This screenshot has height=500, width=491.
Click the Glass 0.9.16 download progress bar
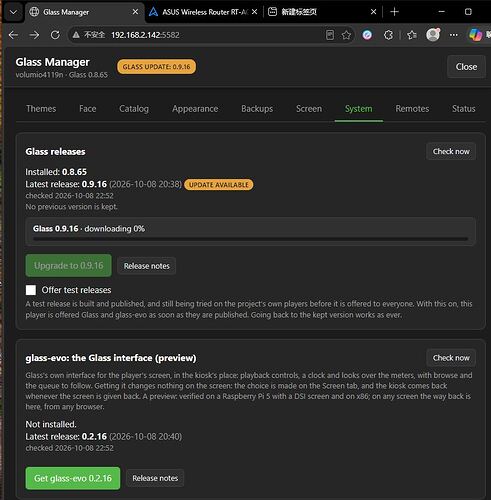pyautogui.click(x=250, y=239)
